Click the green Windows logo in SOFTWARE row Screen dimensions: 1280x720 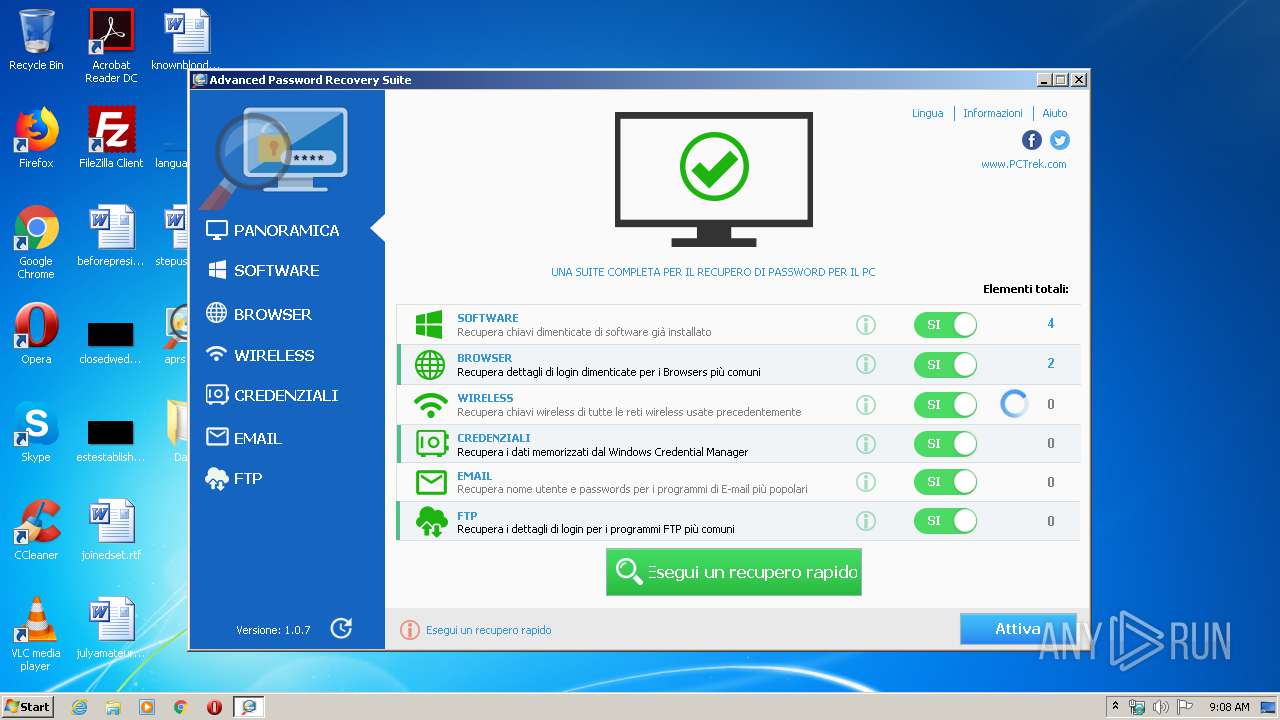tap(429, 325)
